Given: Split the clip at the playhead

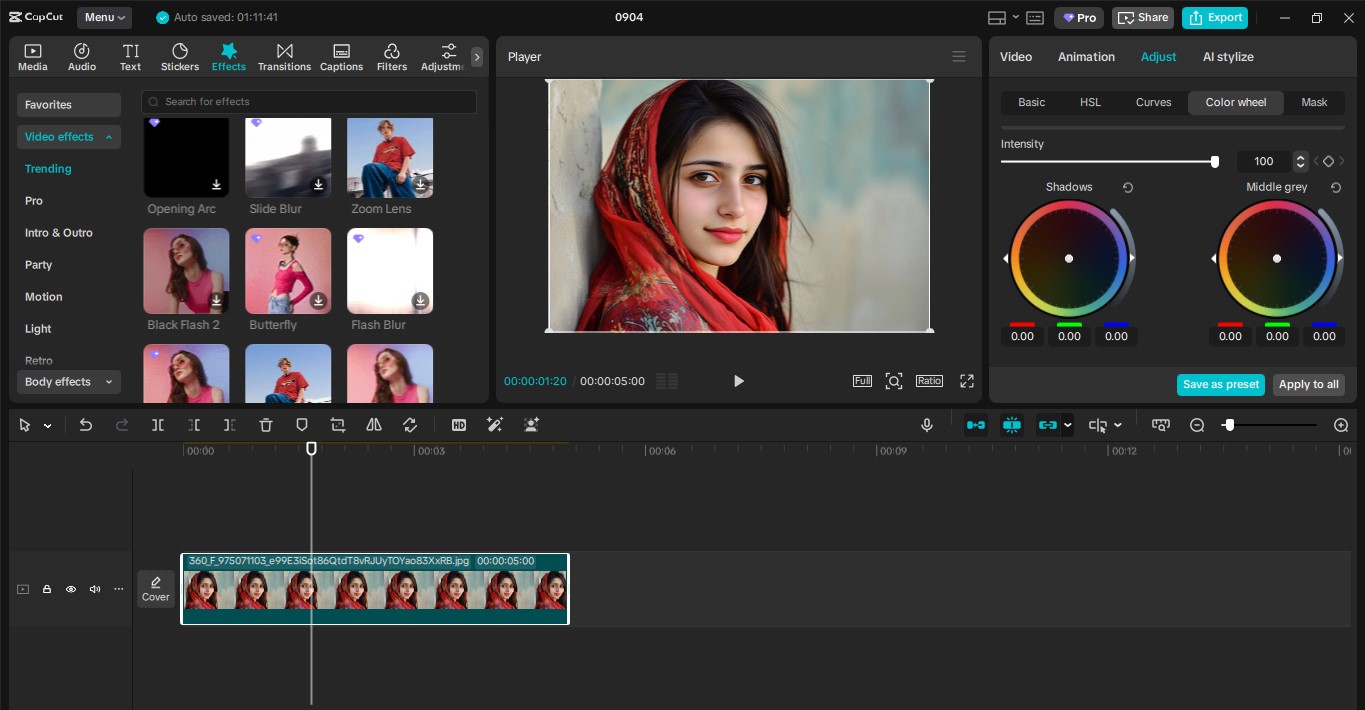Looking at the screenshot, I should pyautogui.click(x=157, y=425).
